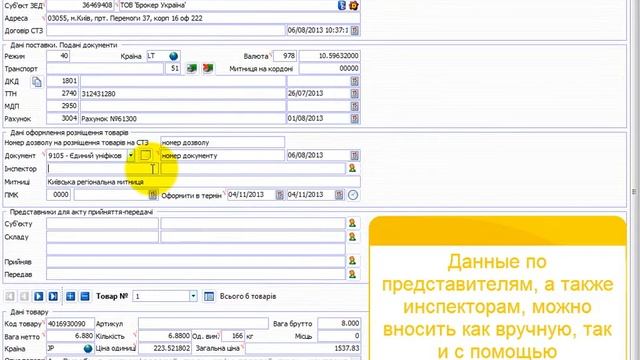Click the green transport icon next to 51
Screen dimensions: 640x360
(x=191, y=69)
